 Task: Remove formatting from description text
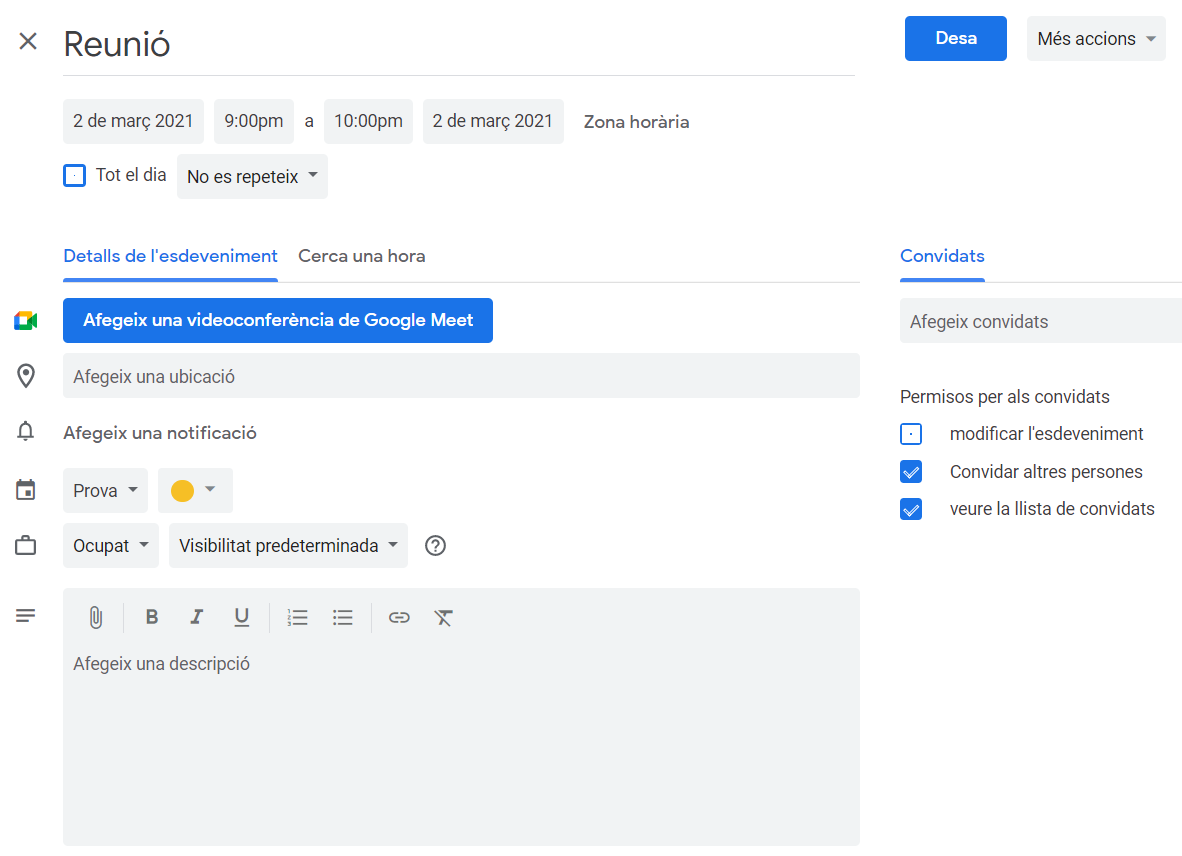pos(444,618)
